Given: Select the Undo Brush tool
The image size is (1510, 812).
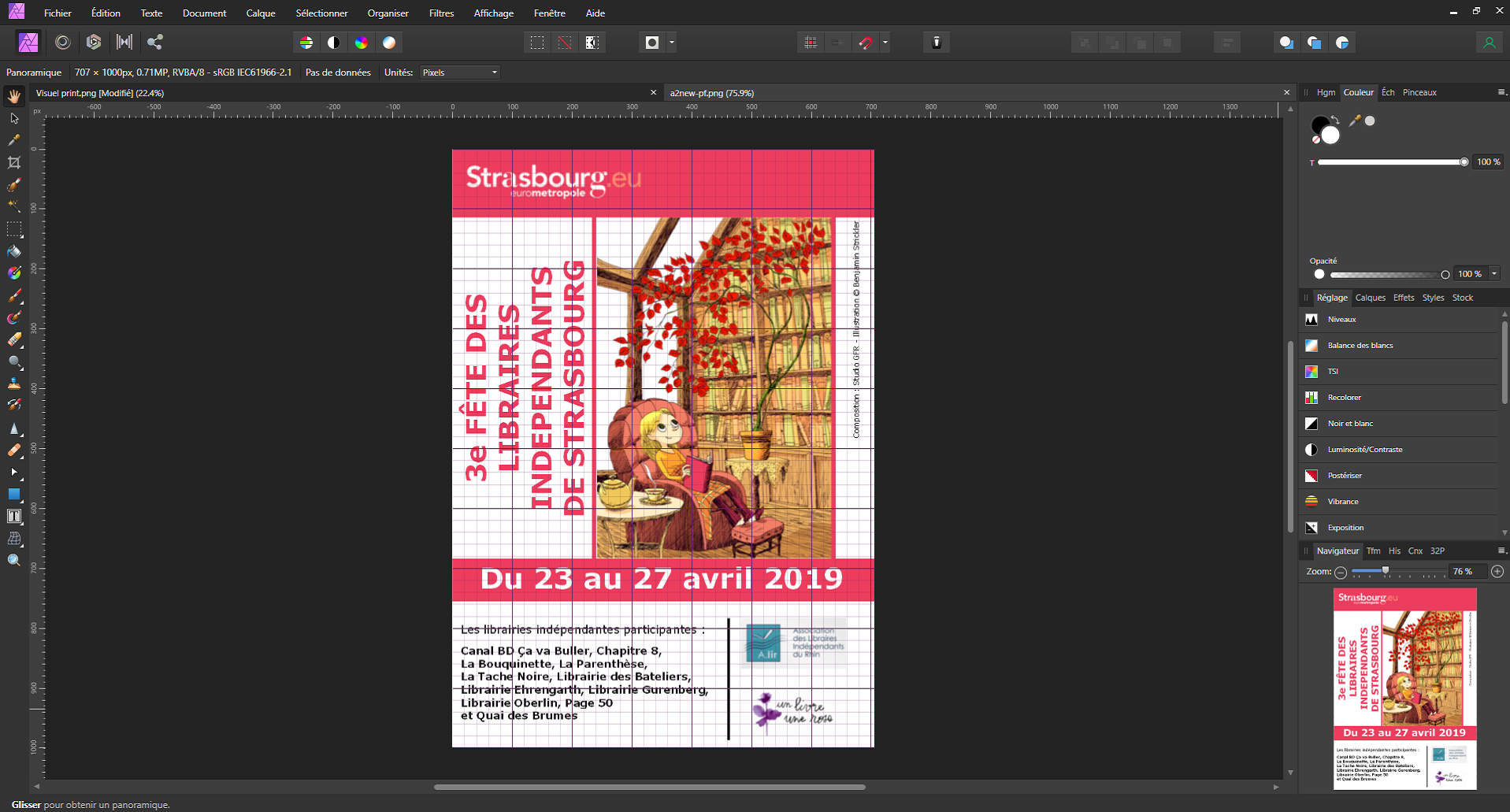Looking at the screenshot, I should (14, 406).
